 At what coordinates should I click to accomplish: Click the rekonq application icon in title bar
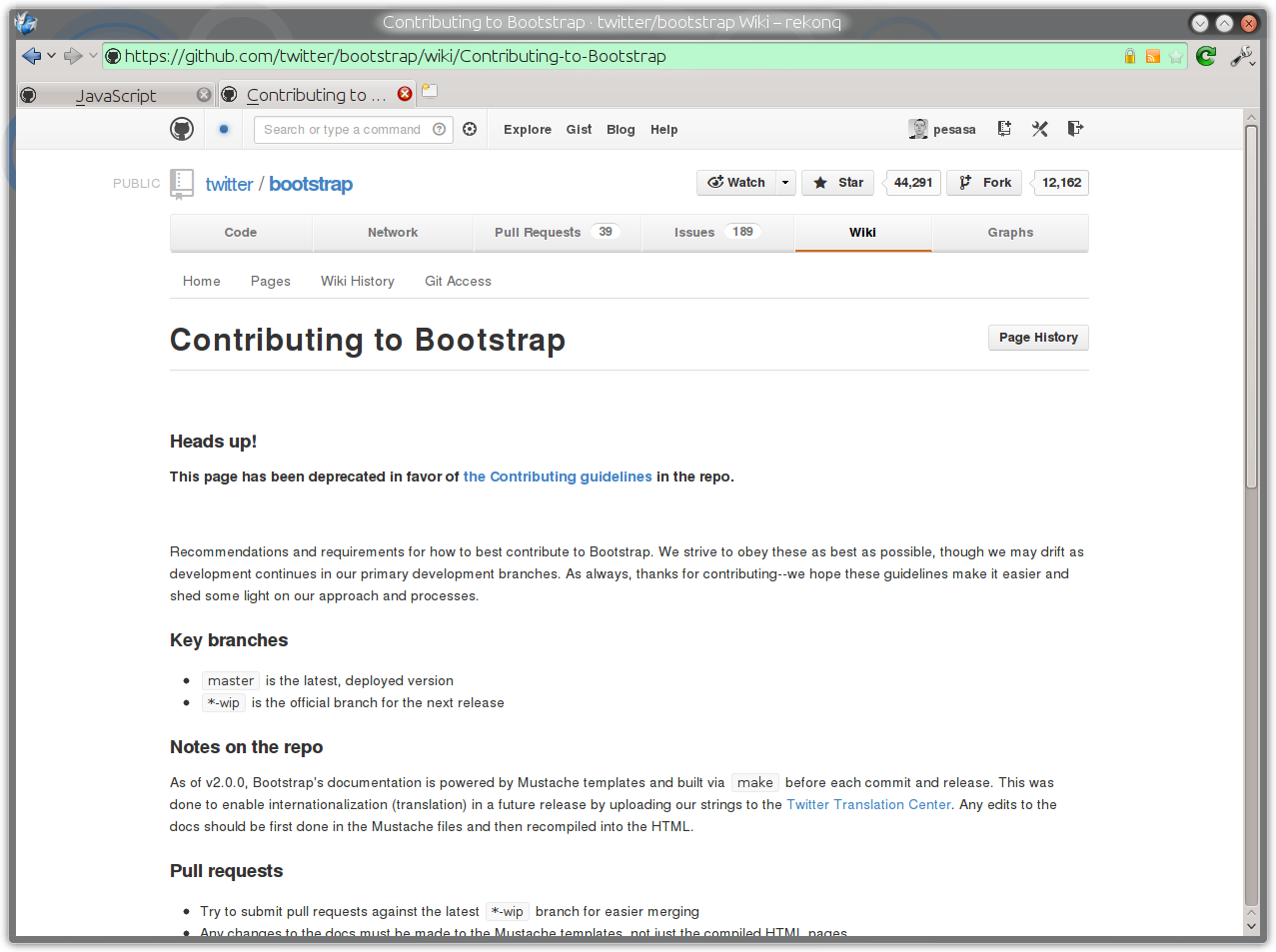pos(26,22)
